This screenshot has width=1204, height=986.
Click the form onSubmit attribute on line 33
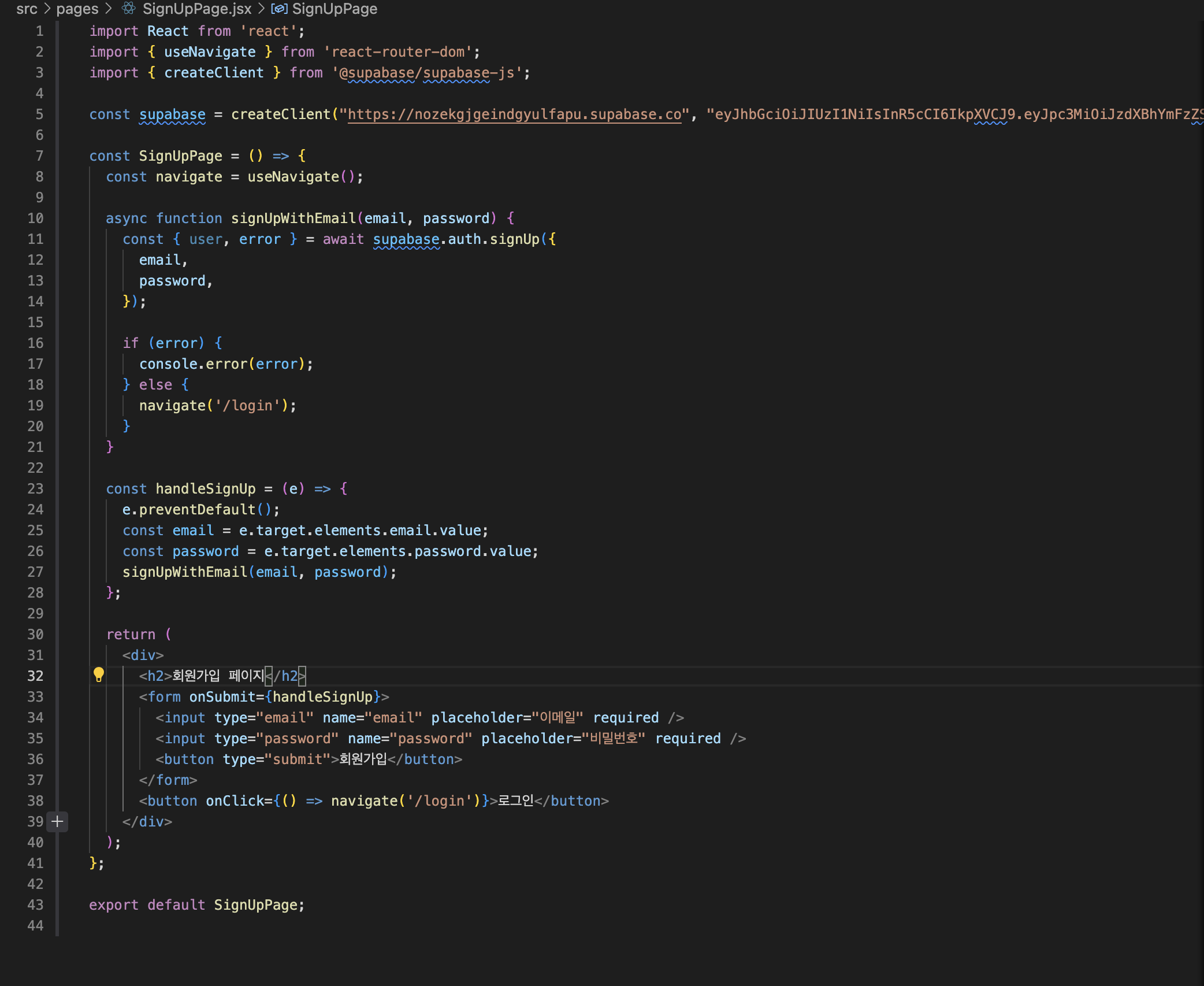coord(221,697)
